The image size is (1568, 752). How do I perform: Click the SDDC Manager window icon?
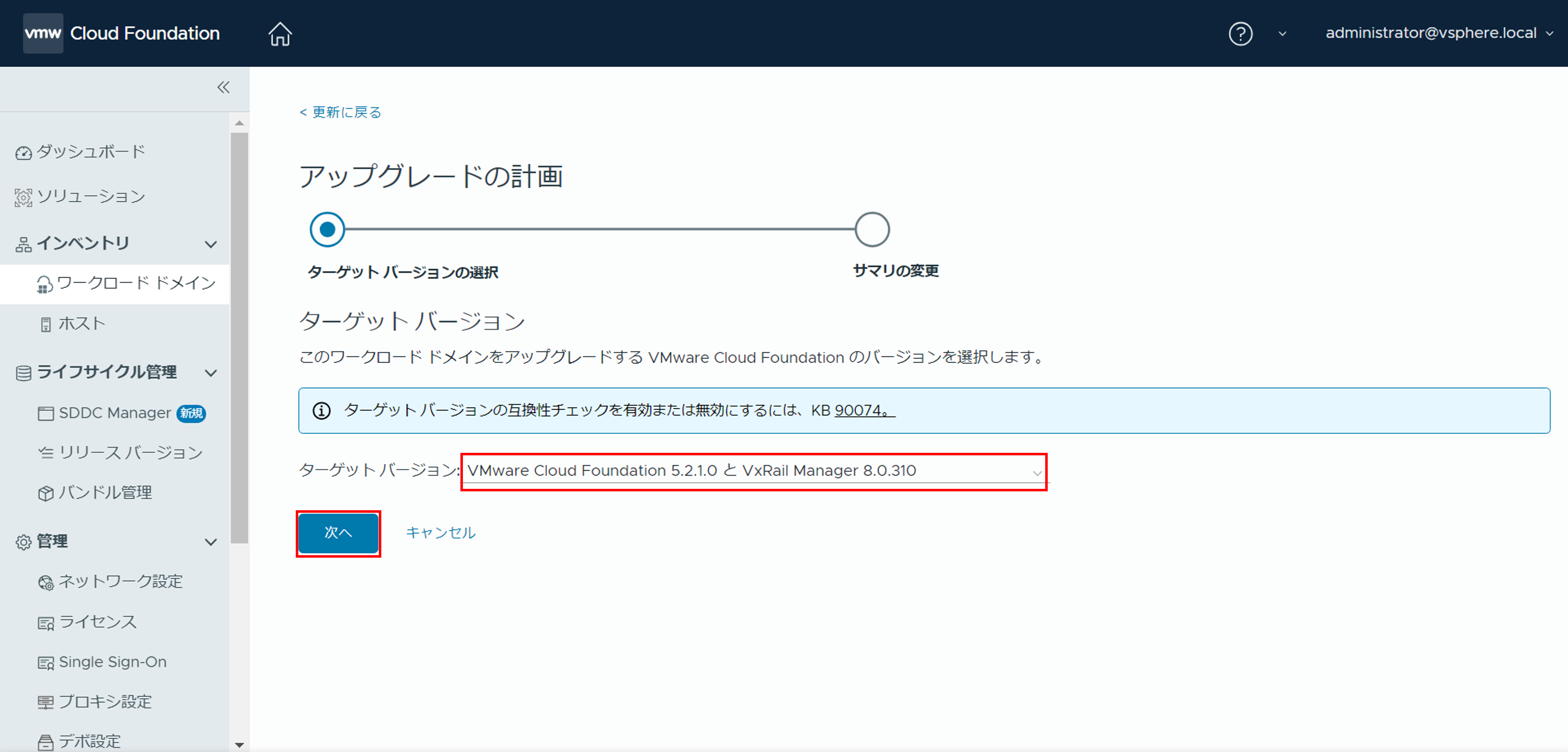tap(45, 414)
